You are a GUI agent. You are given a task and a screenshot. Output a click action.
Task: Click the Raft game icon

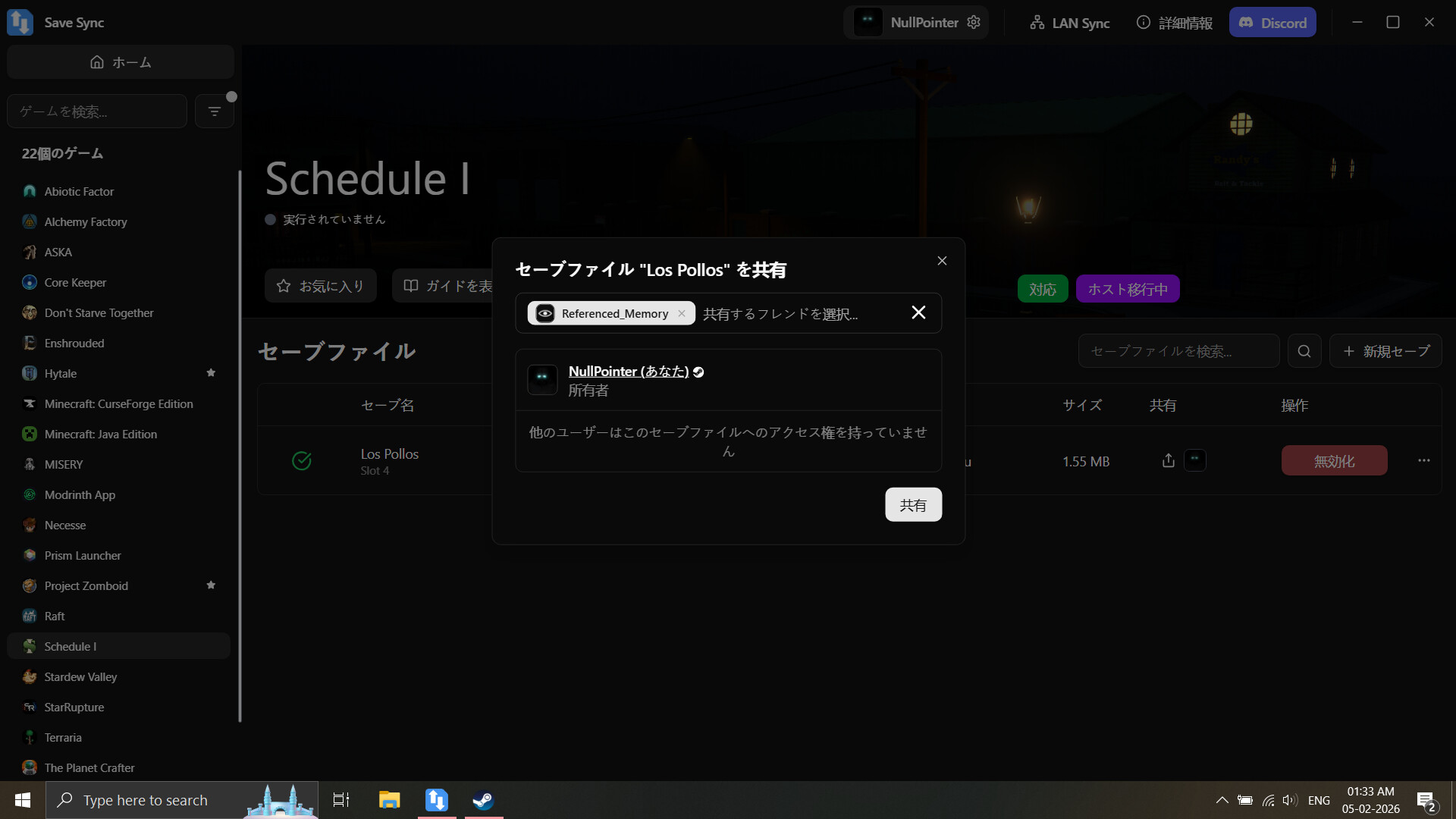tap(30, 616)
